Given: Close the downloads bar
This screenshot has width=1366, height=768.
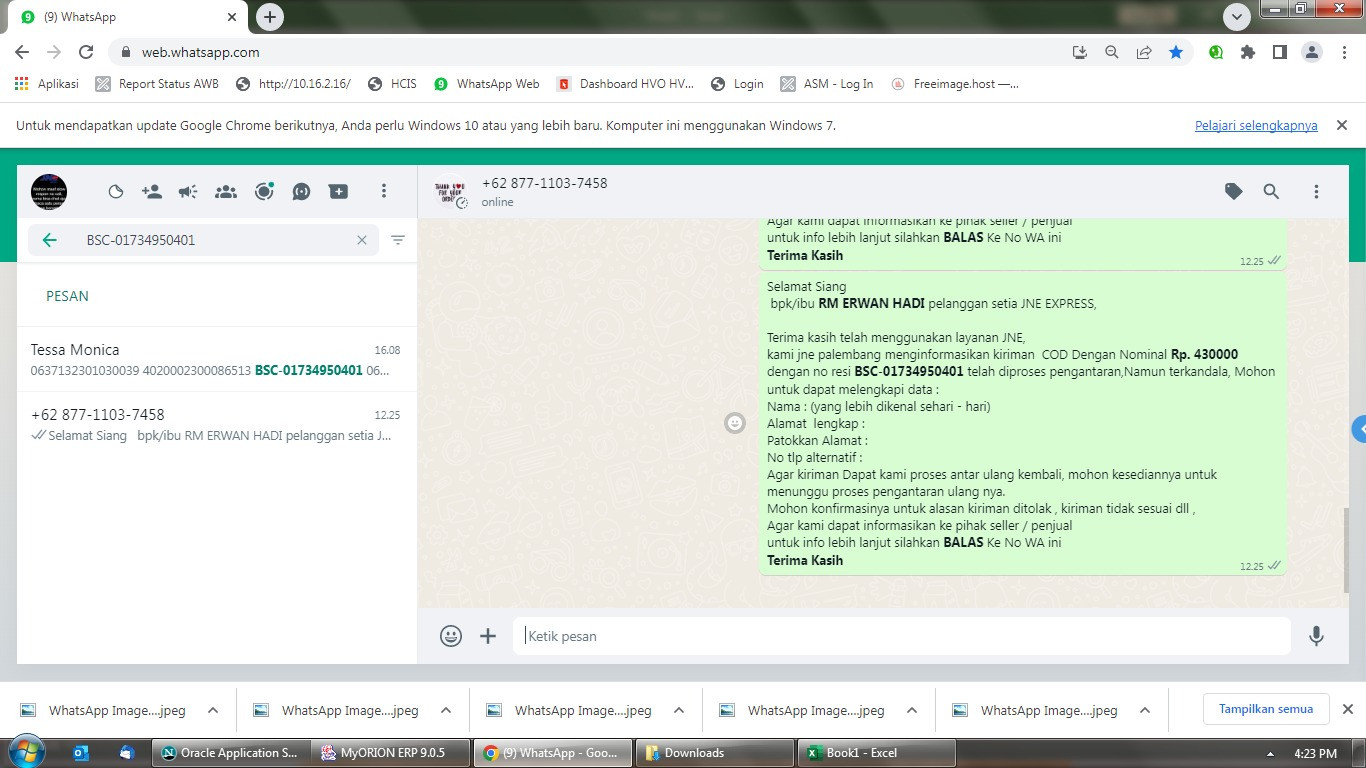Looking at the screenshot, I should [x=1347, y=709].
